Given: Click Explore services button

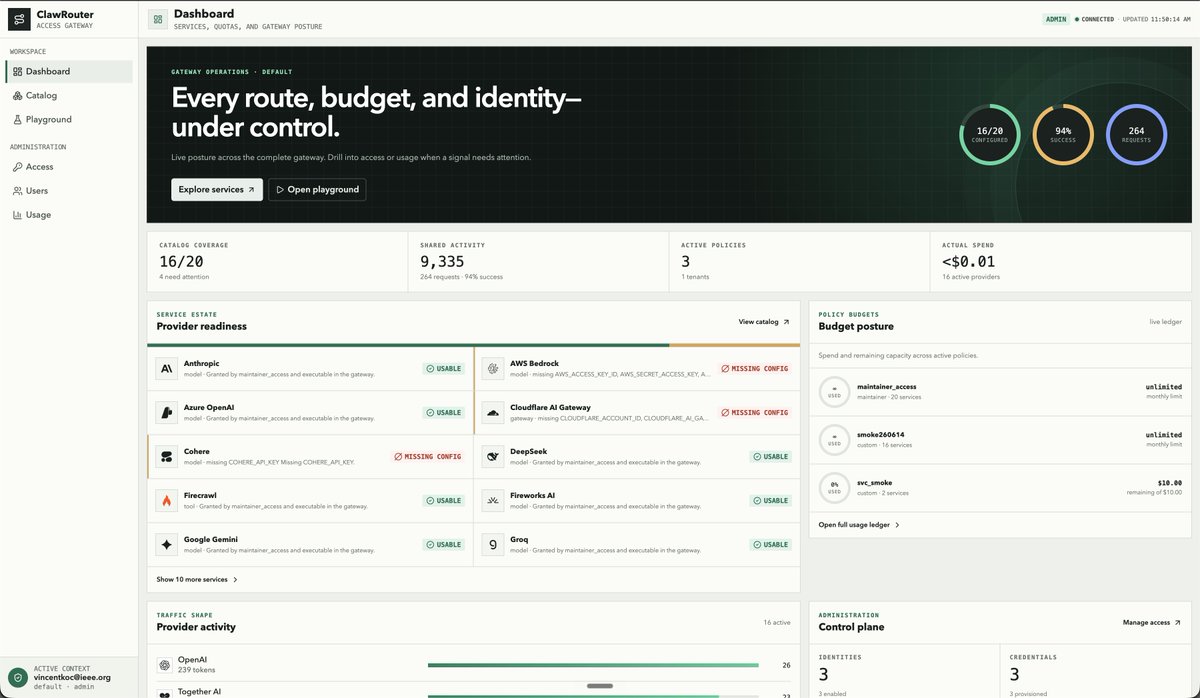Looking at the screenshot, I should click(217, 189).
